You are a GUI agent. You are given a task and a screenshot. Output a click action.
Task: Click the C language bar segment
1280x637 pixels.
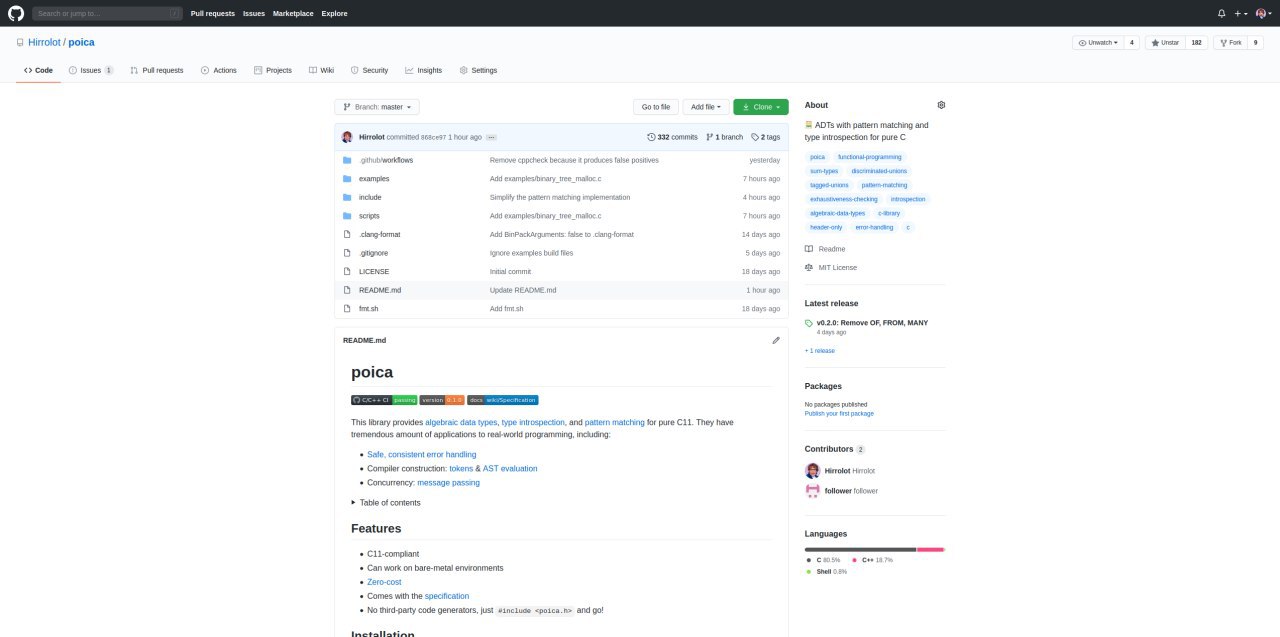point(860,549)
